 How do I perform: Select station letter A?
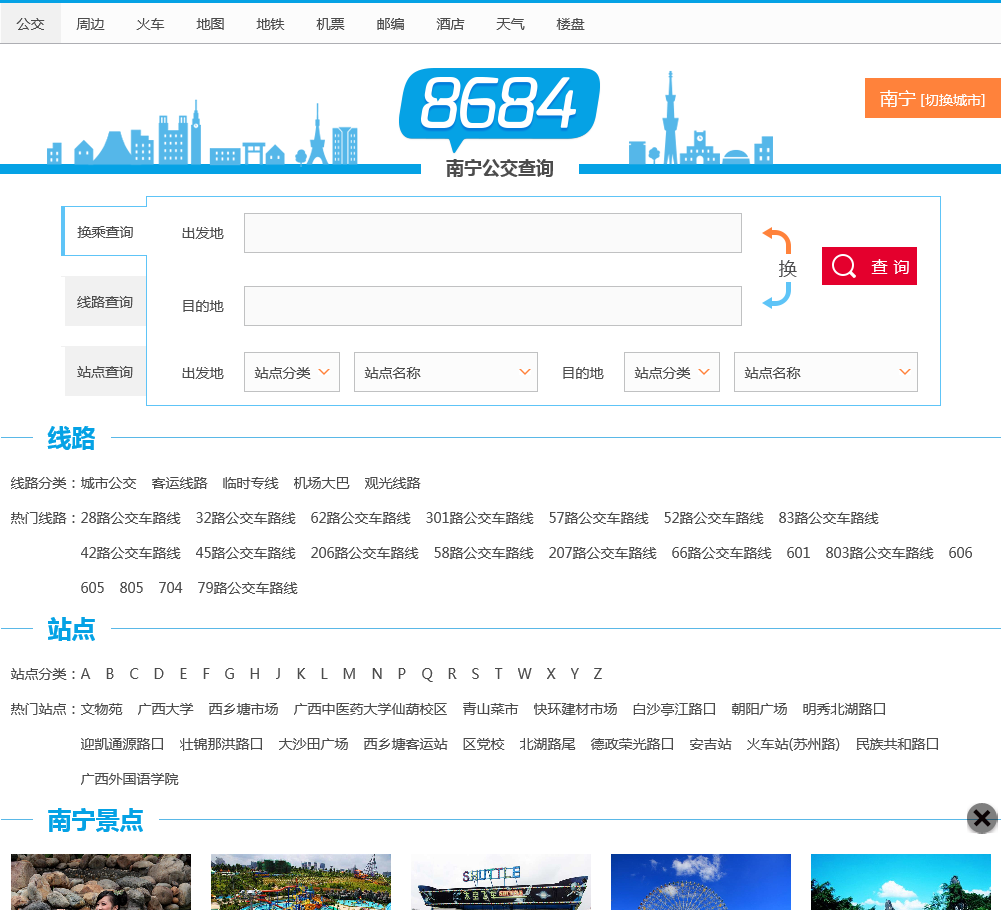pos(86,674)
